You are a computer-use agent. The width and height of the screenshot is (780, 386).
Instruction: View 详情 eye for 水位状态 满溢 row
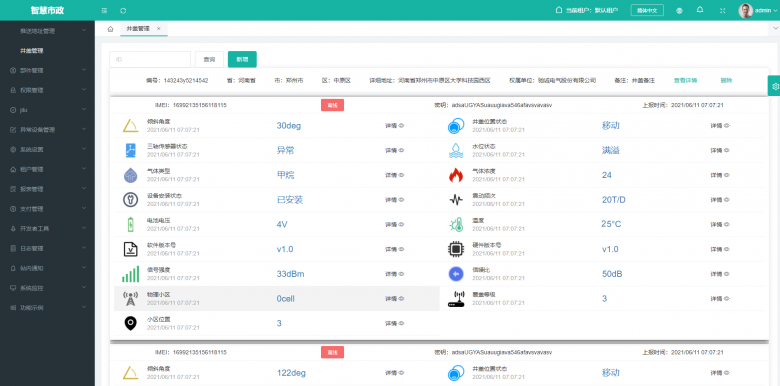coord(720,150)
